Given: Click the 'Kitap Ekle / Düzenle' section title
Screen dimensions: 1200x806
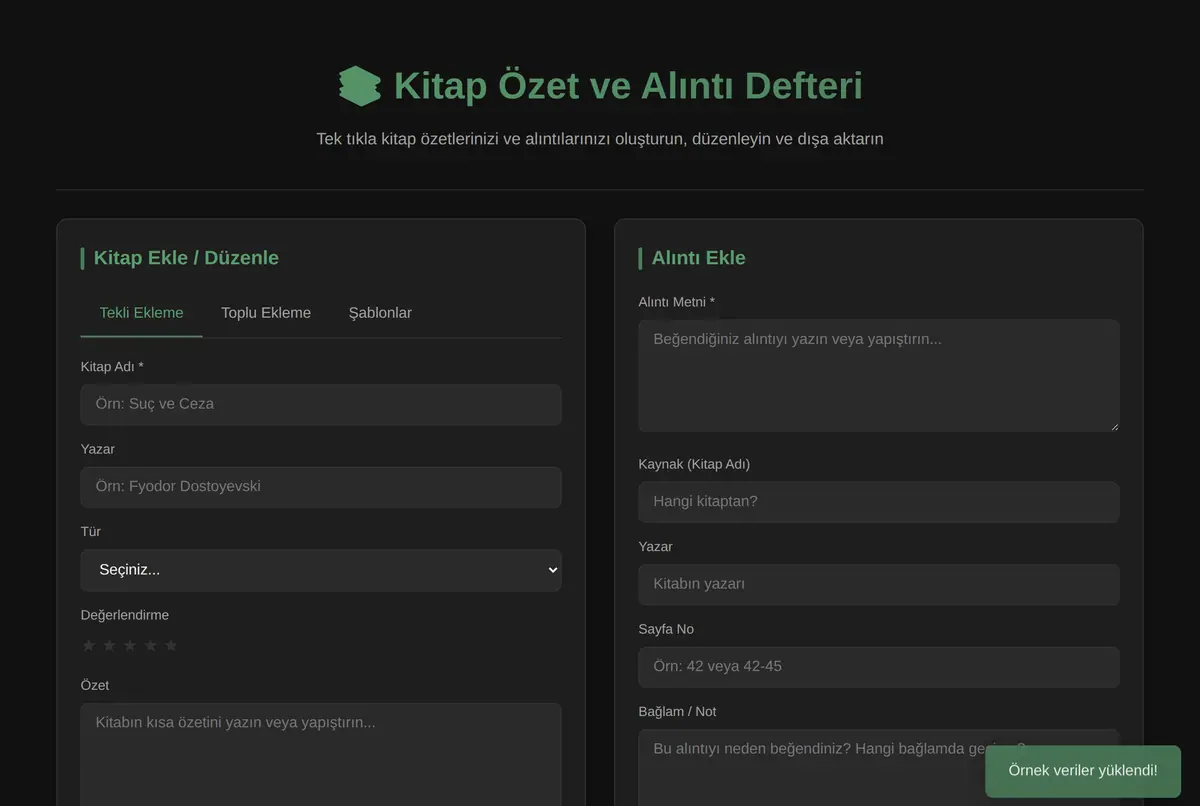Looking at the screenshot, I should click(x=186, y=258).
